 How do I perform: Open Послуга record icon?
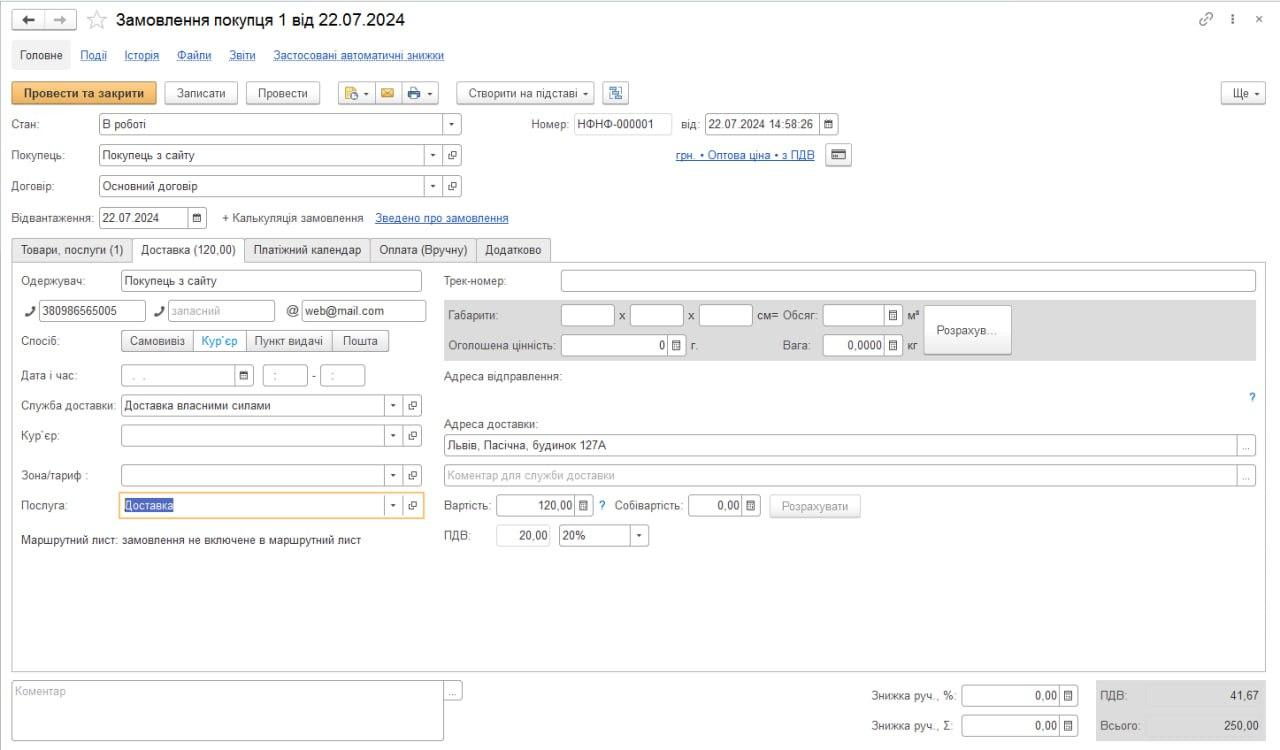click(413, 506)
